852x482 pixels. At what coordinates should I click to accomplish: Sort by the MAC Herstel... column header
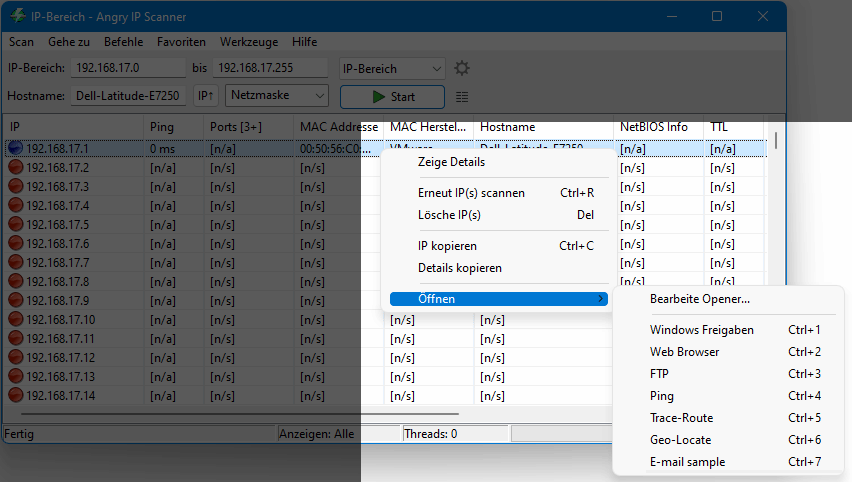[429, 127]
